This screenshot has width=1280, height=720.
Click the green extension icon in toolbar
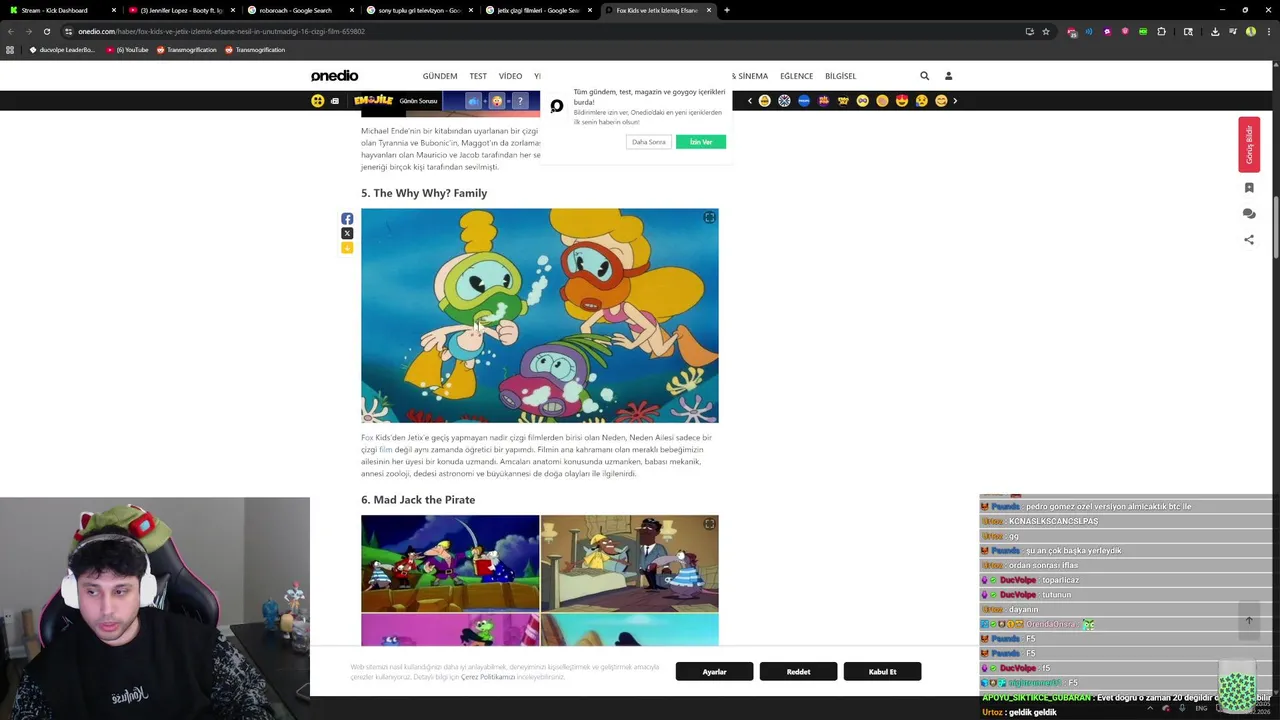pos(1143,31)
